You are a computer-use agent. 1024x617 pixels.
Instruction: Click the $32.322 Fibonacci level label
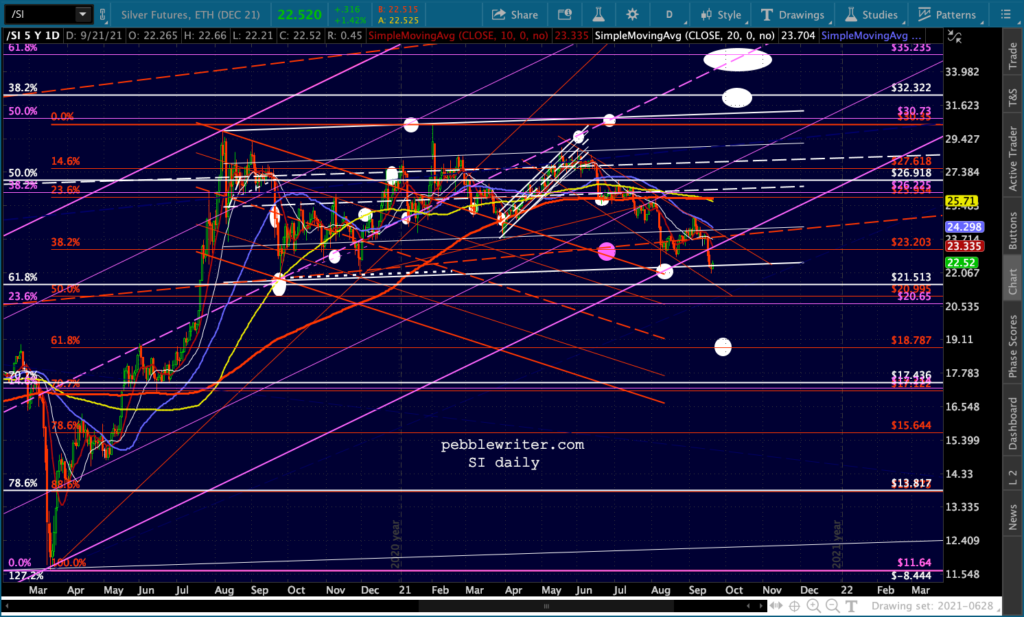point(910,87)
